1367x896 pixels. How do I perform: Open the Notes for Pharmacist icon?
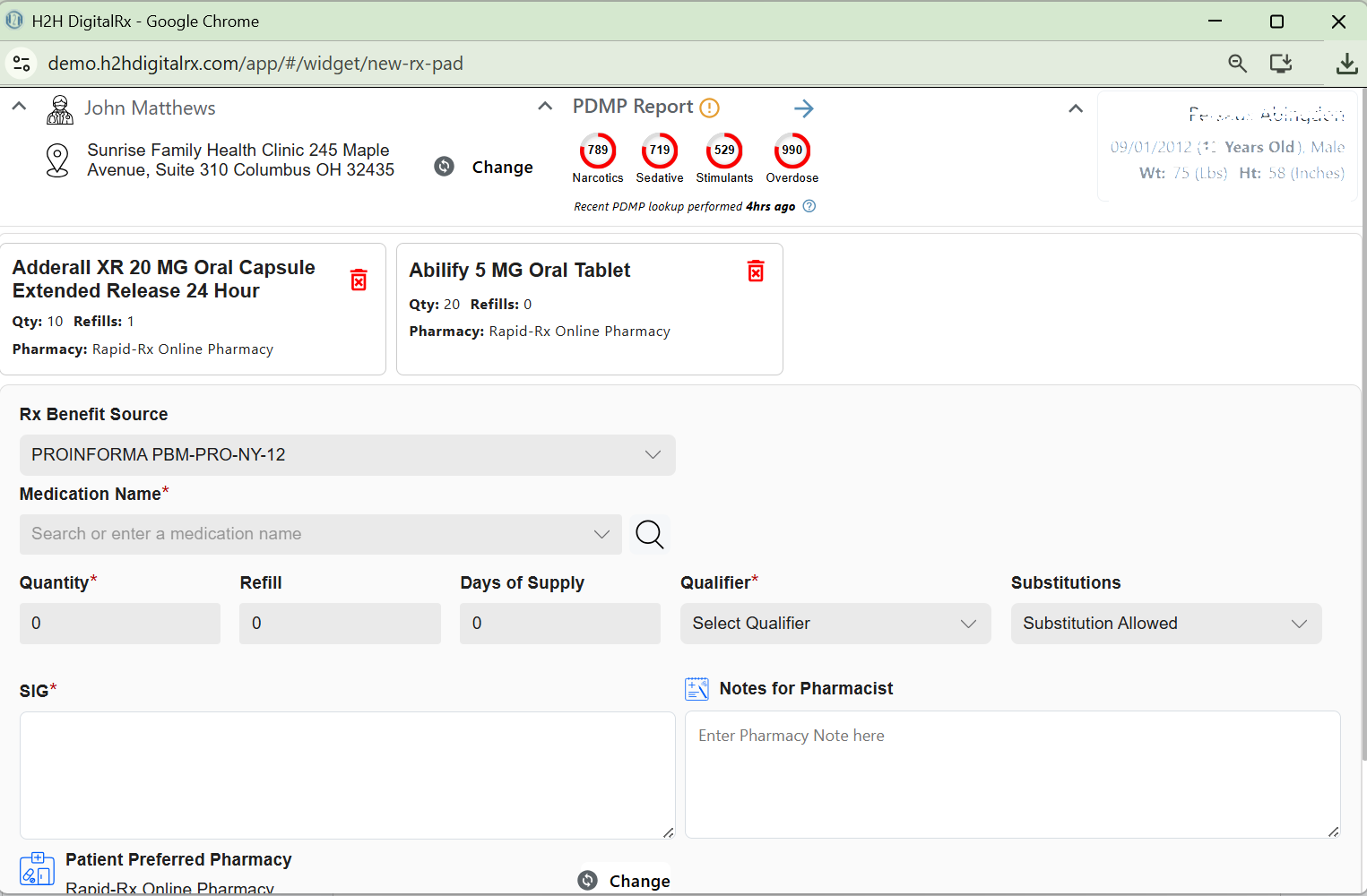(696, 688)
